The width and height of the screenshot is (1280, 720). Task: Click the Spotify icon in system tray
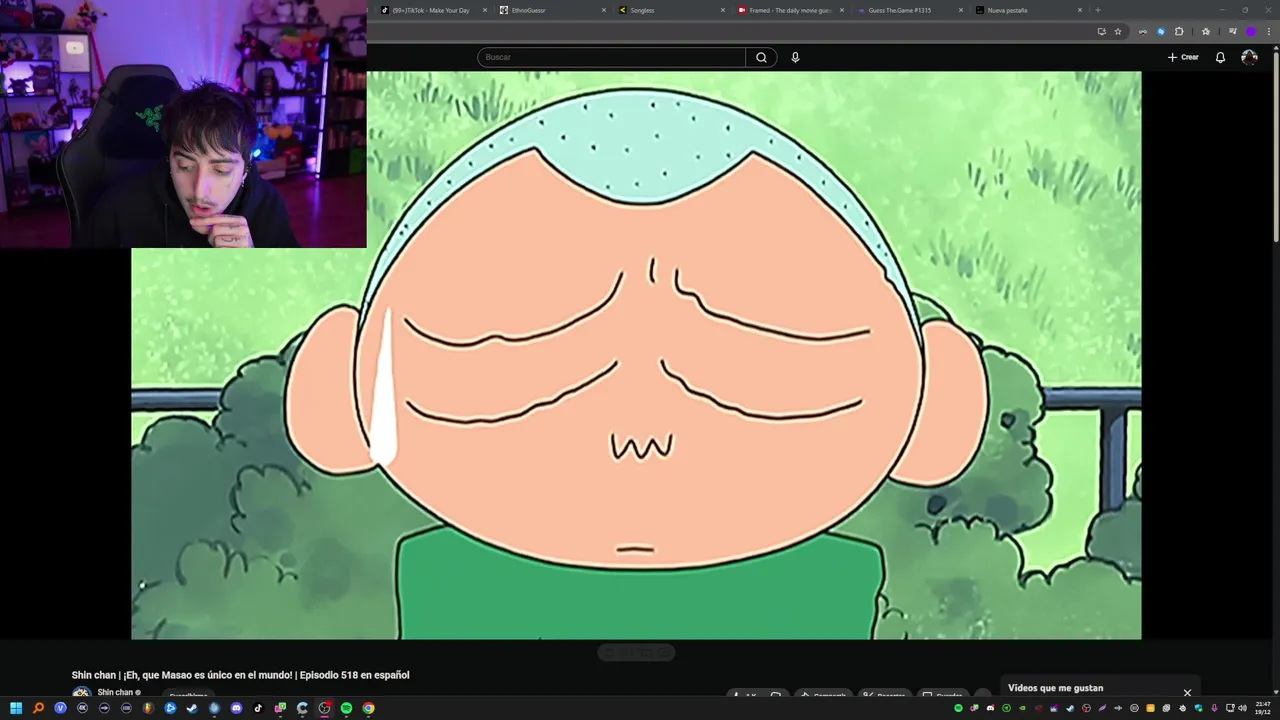click(x=958, y=708)
